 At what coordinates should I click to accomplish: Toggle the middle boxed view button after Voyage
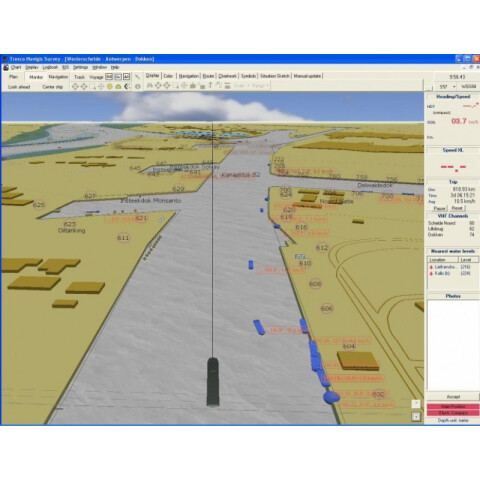tap(118, 77)
